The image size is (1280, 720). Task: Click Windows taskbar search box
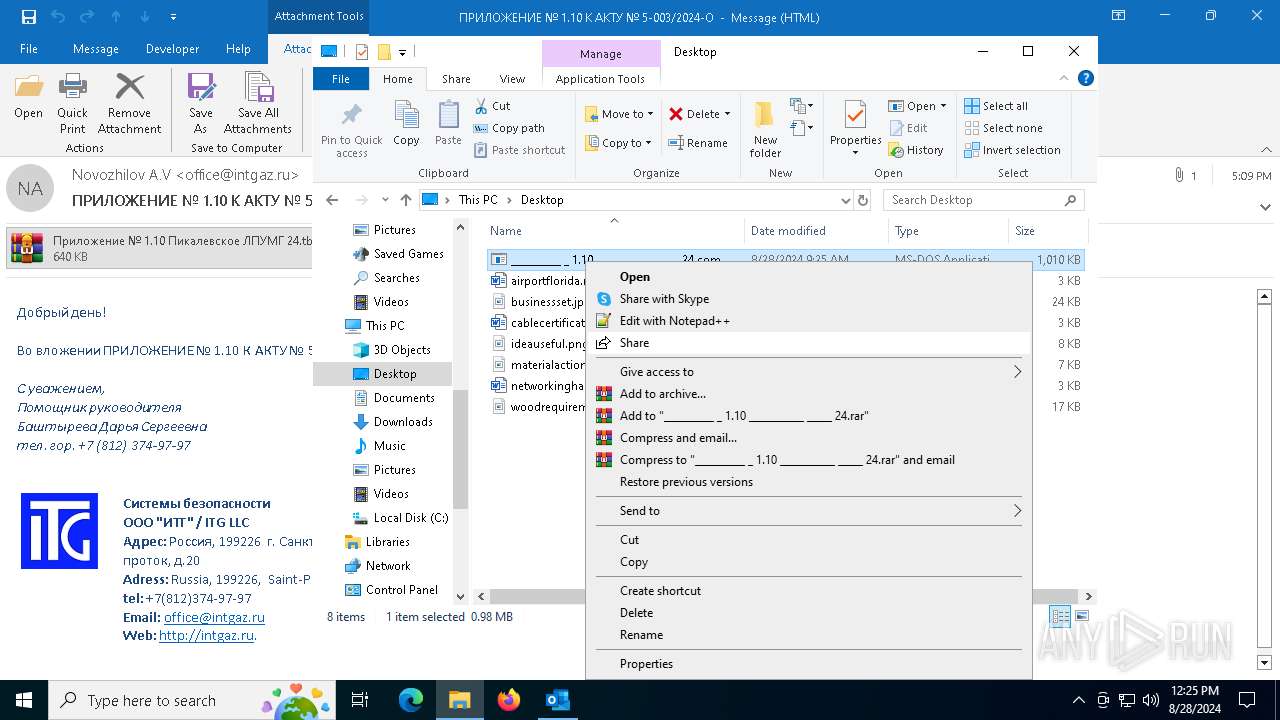tap(191, 700)
